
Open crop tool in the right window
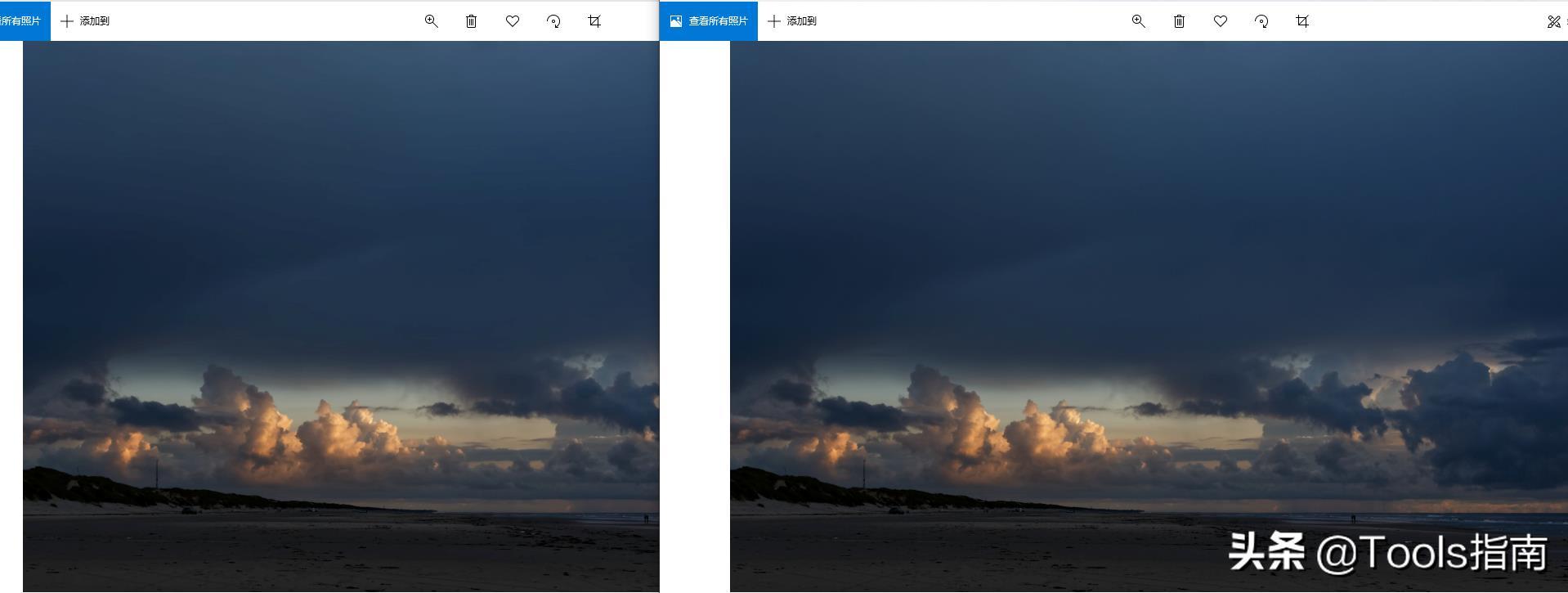point(1302,21)
